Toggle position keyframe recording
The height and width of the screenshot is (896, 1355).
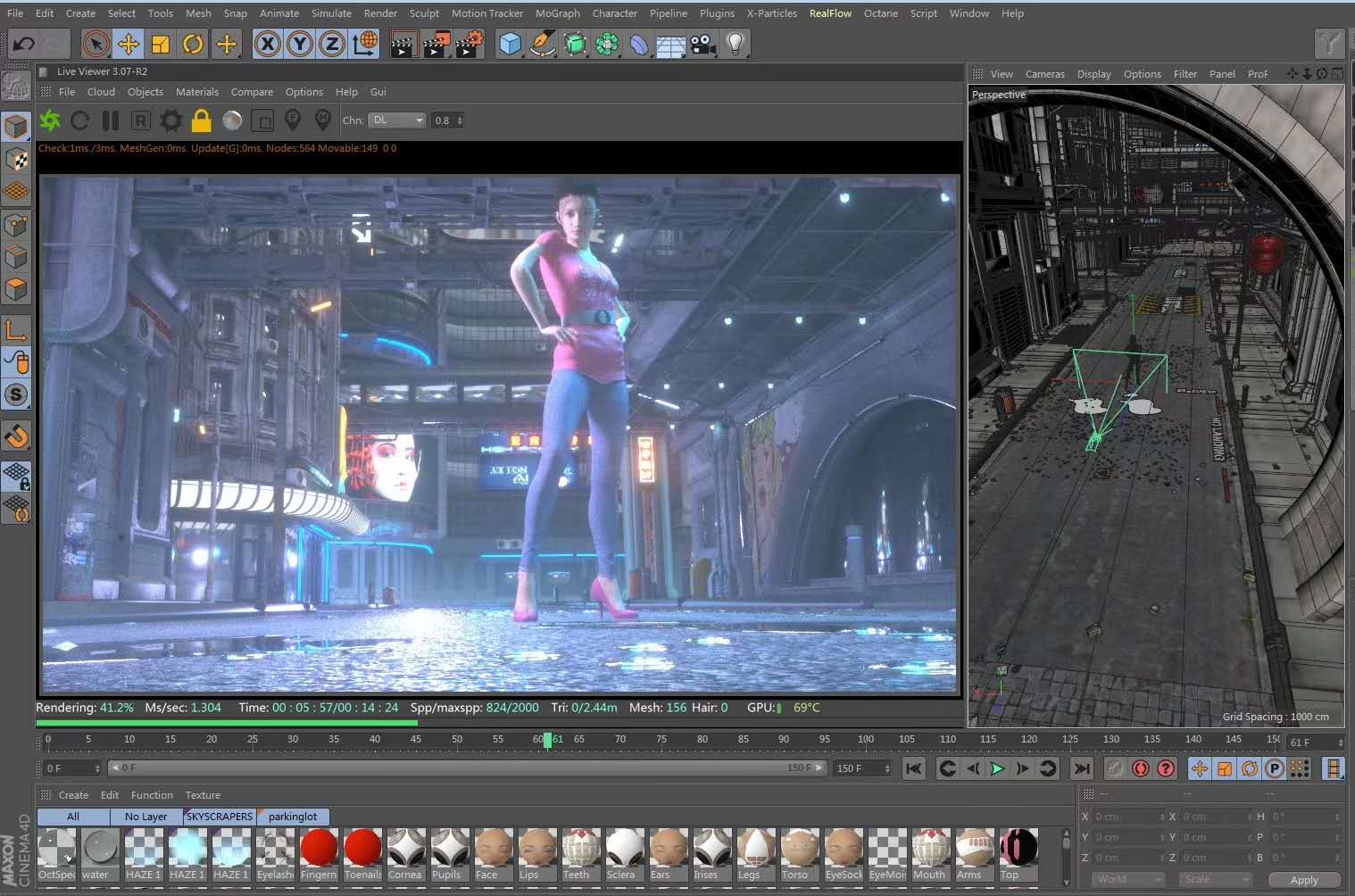[1200, 768]
